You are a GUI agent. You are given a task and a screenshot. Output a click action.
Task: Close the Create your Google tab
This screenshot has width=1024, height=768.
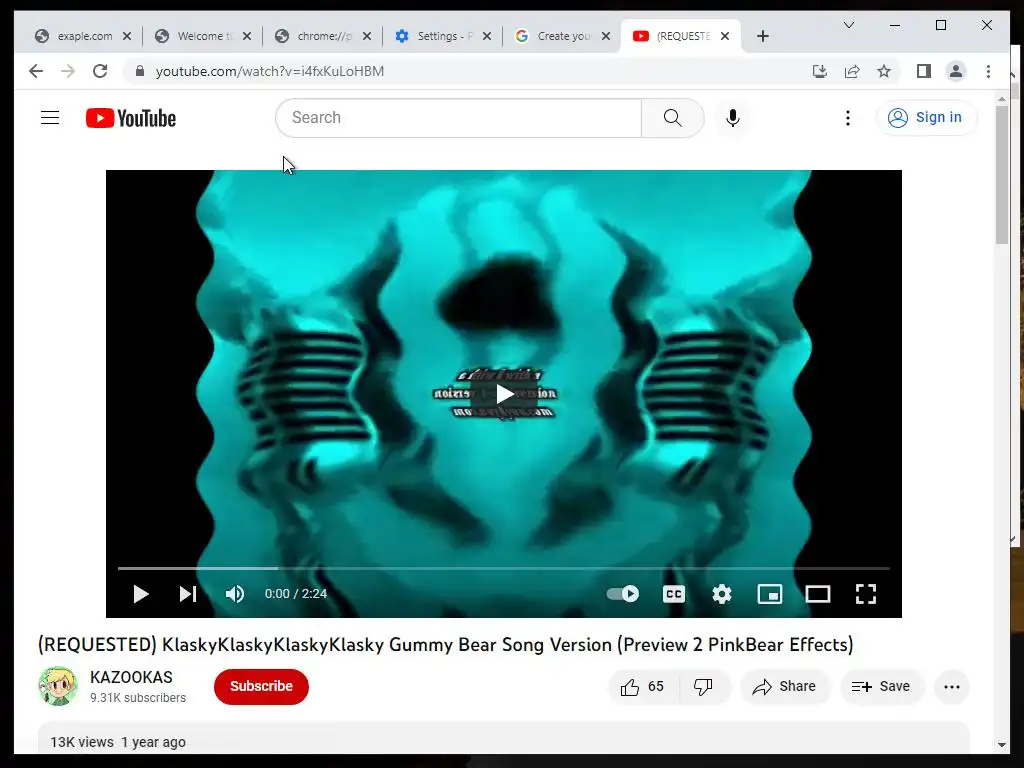pyautogui.click(x=606, y=36)
